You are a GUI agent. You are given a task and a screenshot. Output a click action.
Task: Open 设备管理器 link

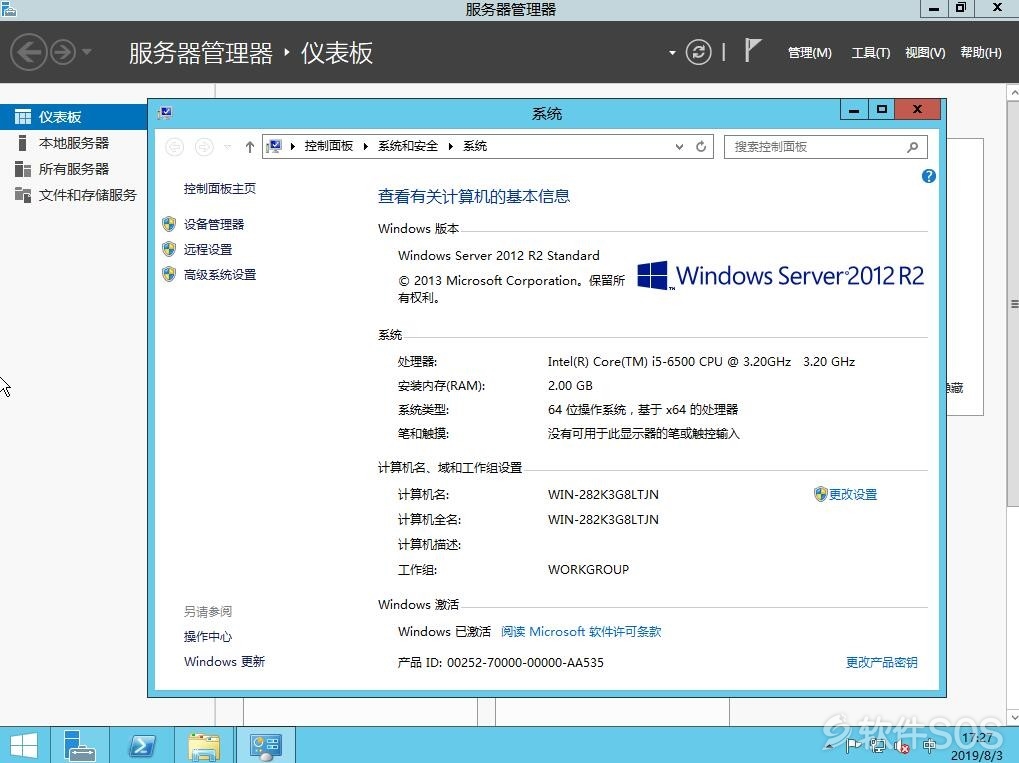[214, 224]
